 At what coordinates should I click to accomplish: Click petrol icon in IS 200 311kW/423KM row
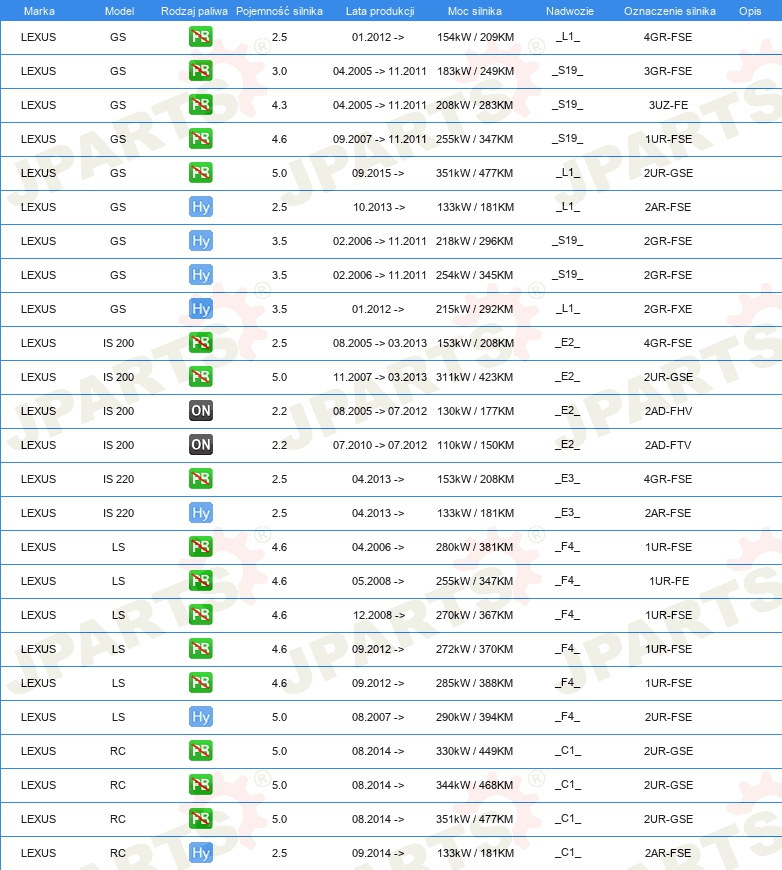(200, 377)
